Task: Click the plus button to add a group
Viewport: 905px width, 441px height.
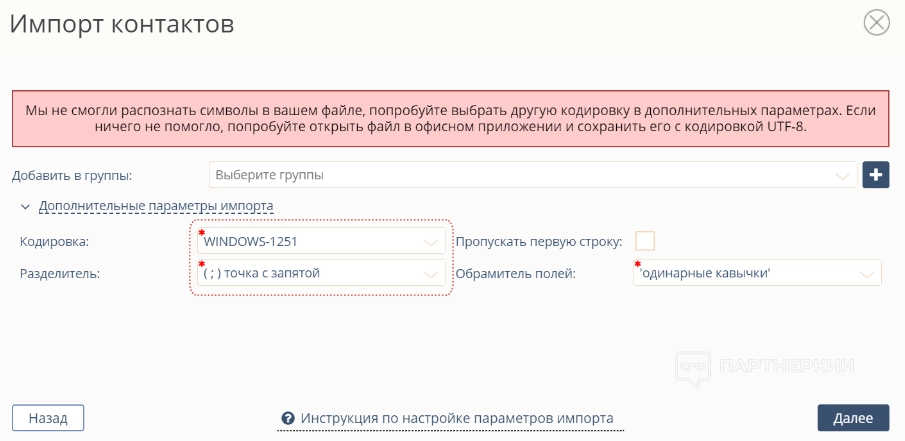Action: [876, 175]
